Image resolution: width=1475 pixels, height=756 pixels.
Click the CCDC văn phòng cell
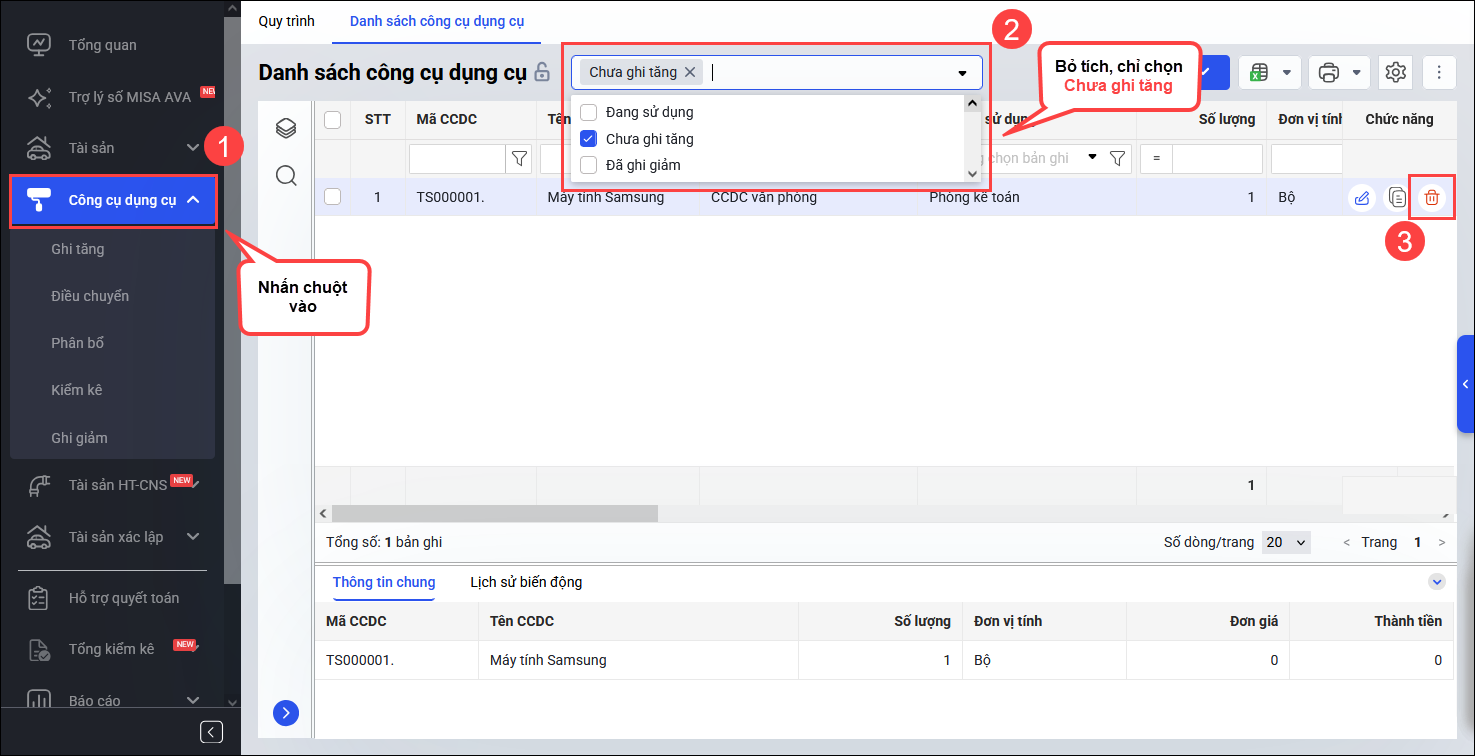pos(808,197)
